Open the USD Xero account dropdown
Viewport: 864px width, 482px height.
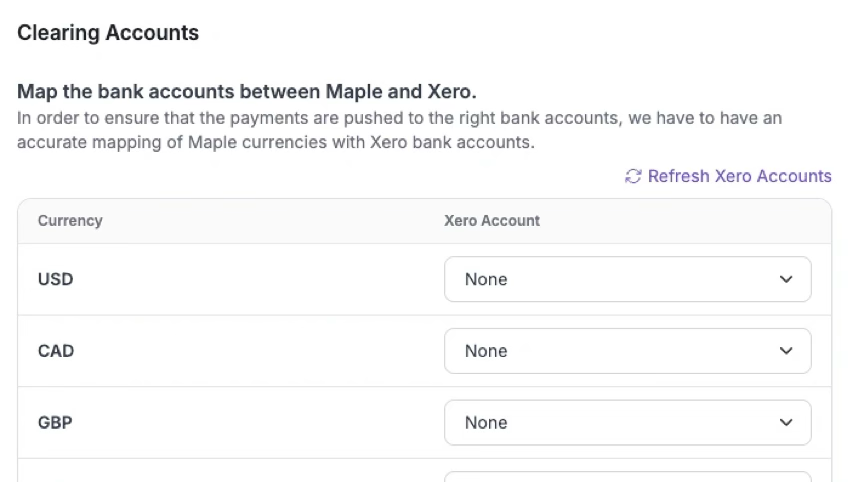point(627,279)
